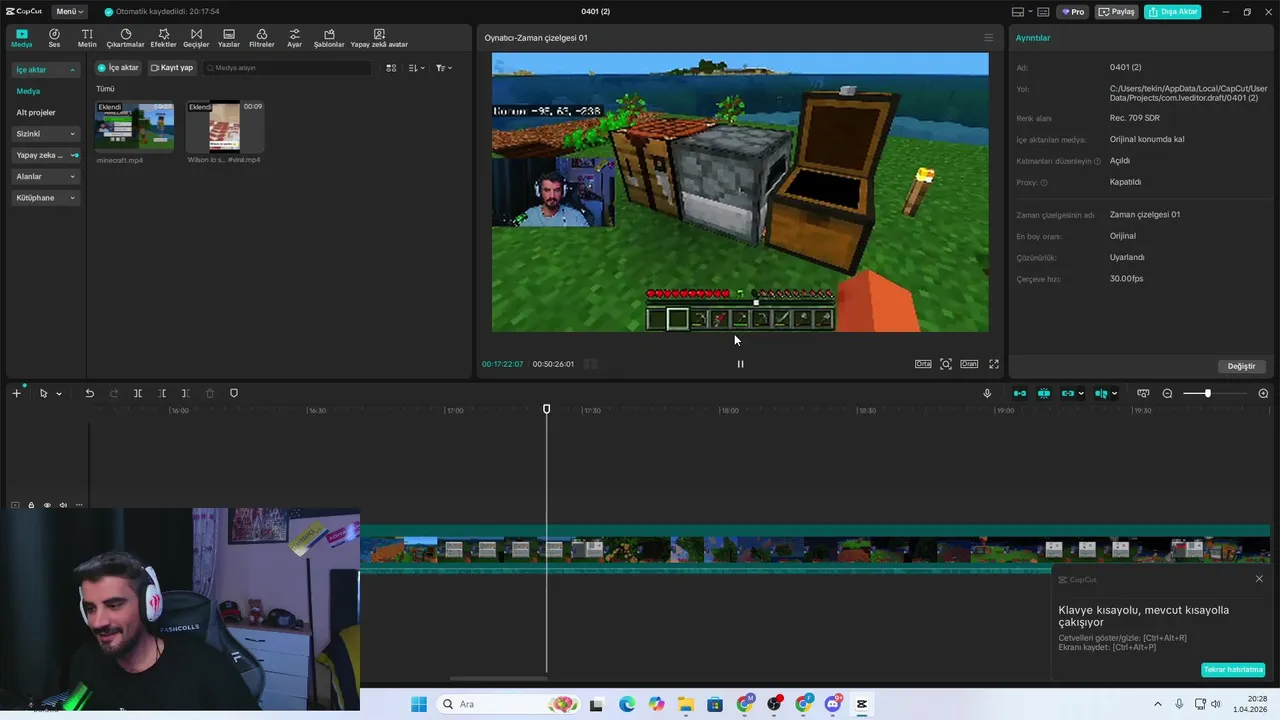This screenshot has width=1280, height=720.
Task: Click the Split clip tool
Action: 138,393
